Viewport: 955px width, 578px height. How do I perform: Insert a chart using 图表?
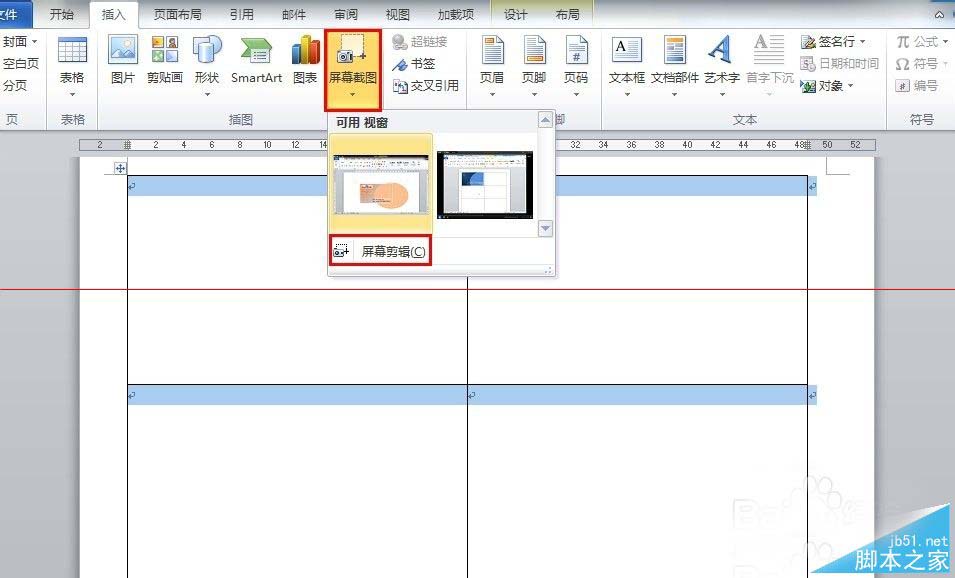(x=304, y=62)
